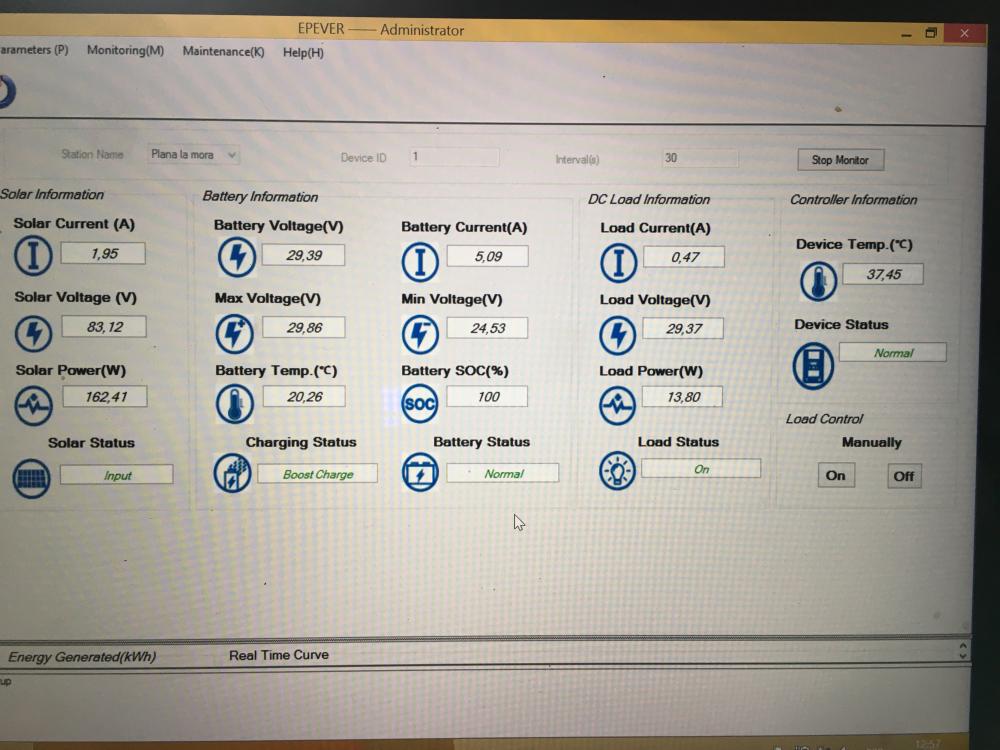Click the Device Status Normal field
1000x750 pixels.
pos(892,352)
